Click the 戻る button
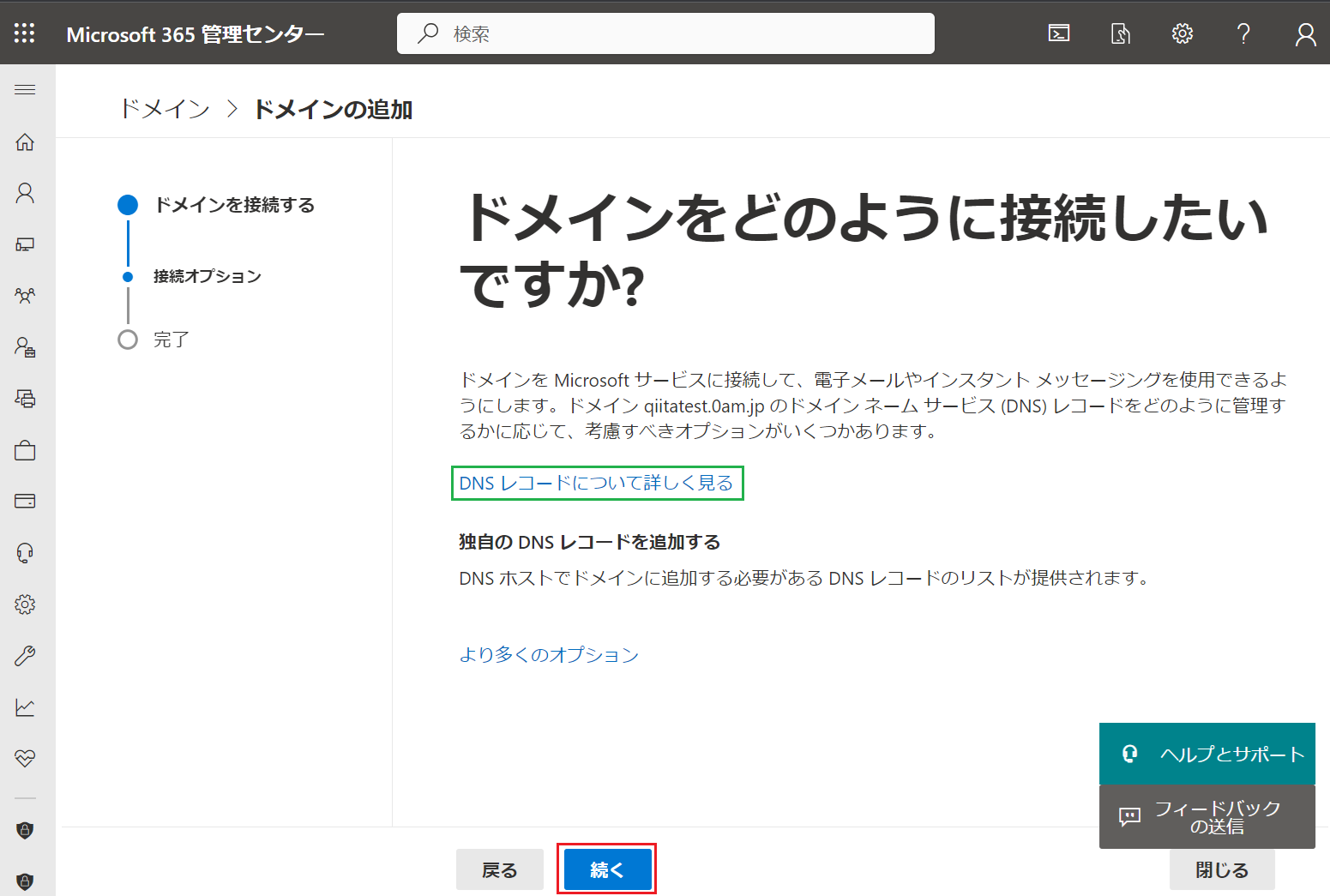 tap(500, 869)
